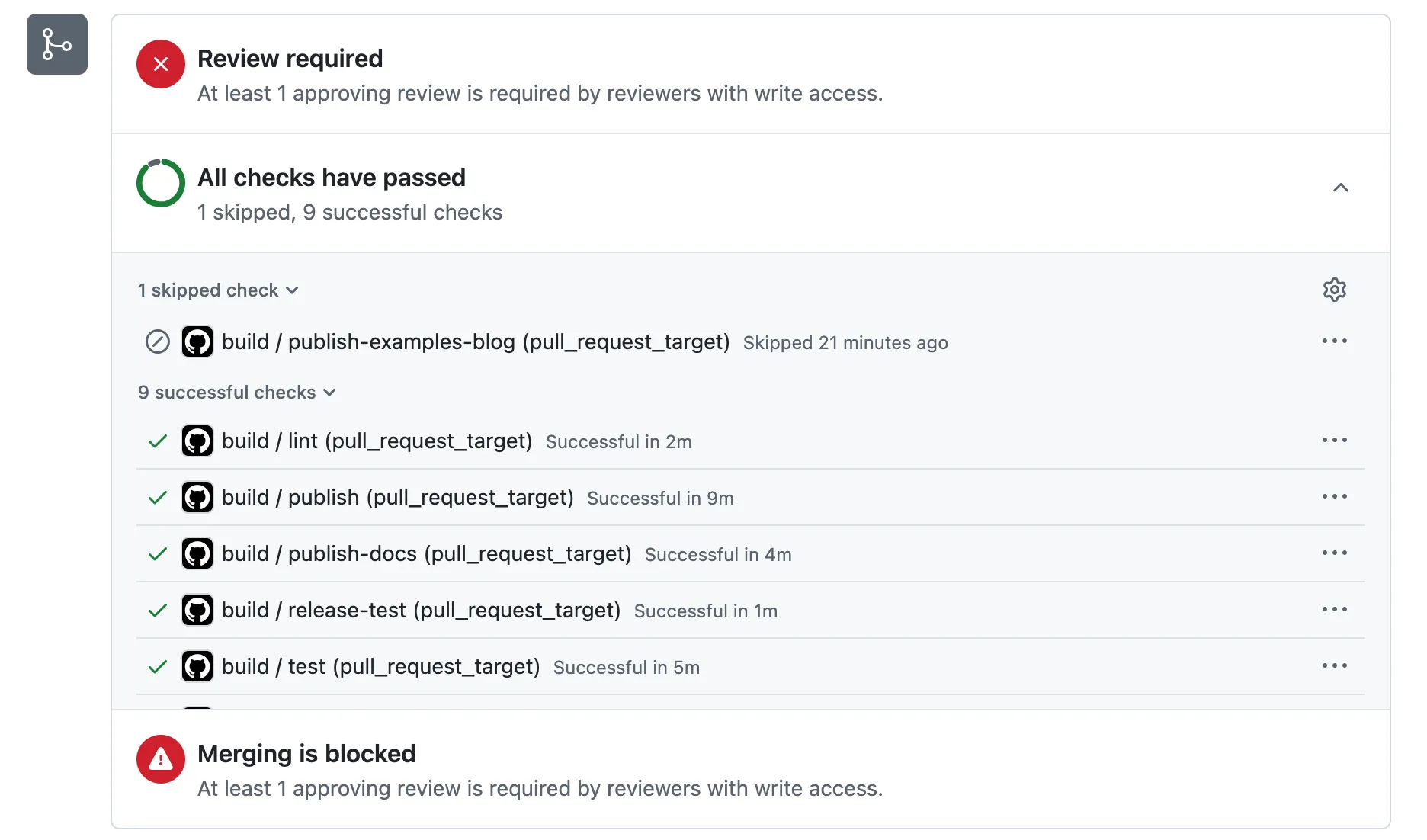Collapse the 1 skipped check group
Screen dimensions: 1427x840
point(218,290)
